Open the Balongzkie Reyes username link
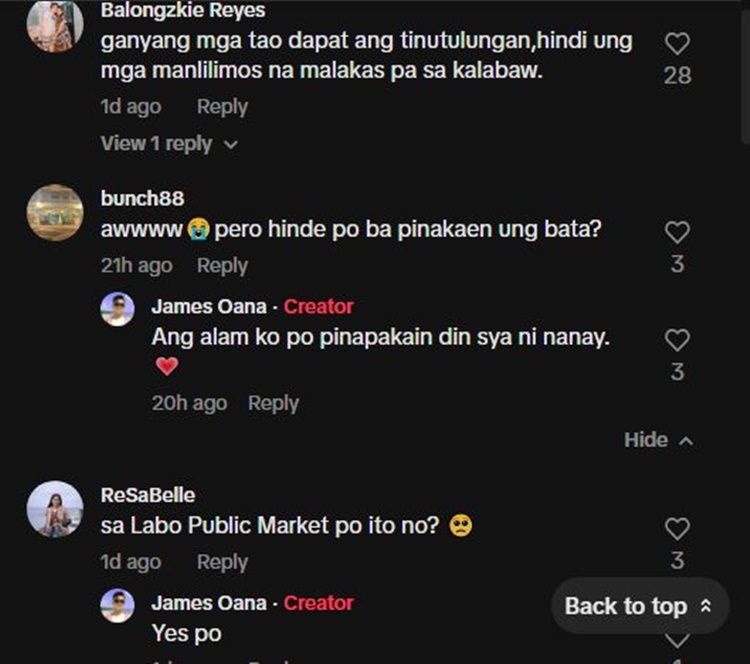Screen dimensions: 750x664 tap(183, 10)
